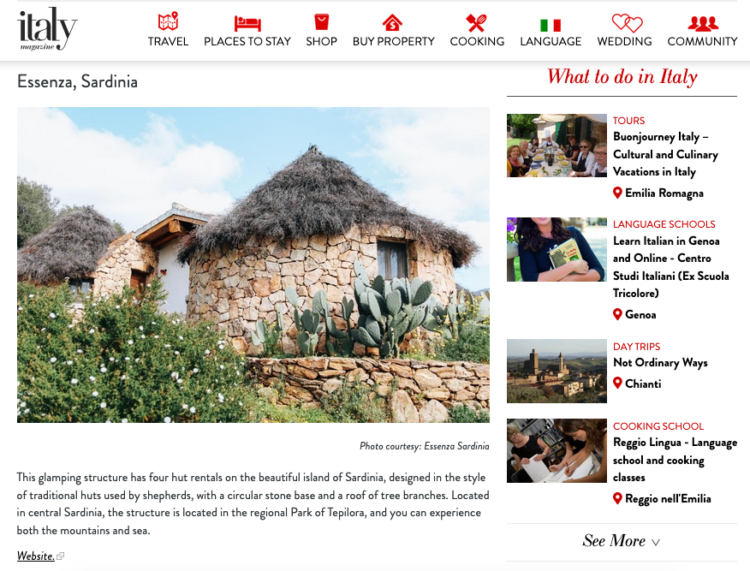Click the COOKING SCHOOL category label
This screenshot has height=571, width=750.
[x=658, y=426]
